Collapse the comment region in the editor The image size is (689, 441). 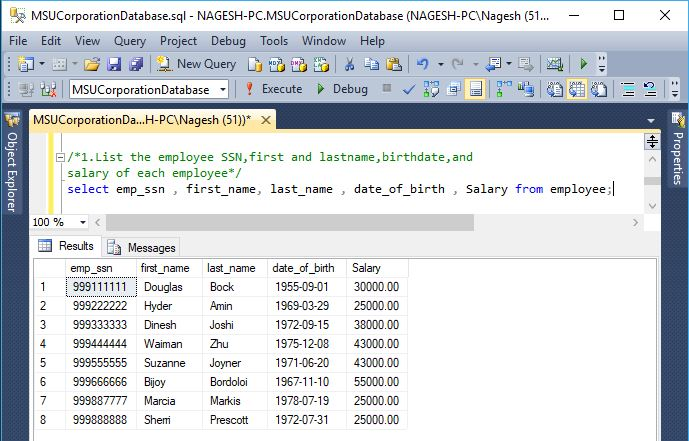pos(61,157)
